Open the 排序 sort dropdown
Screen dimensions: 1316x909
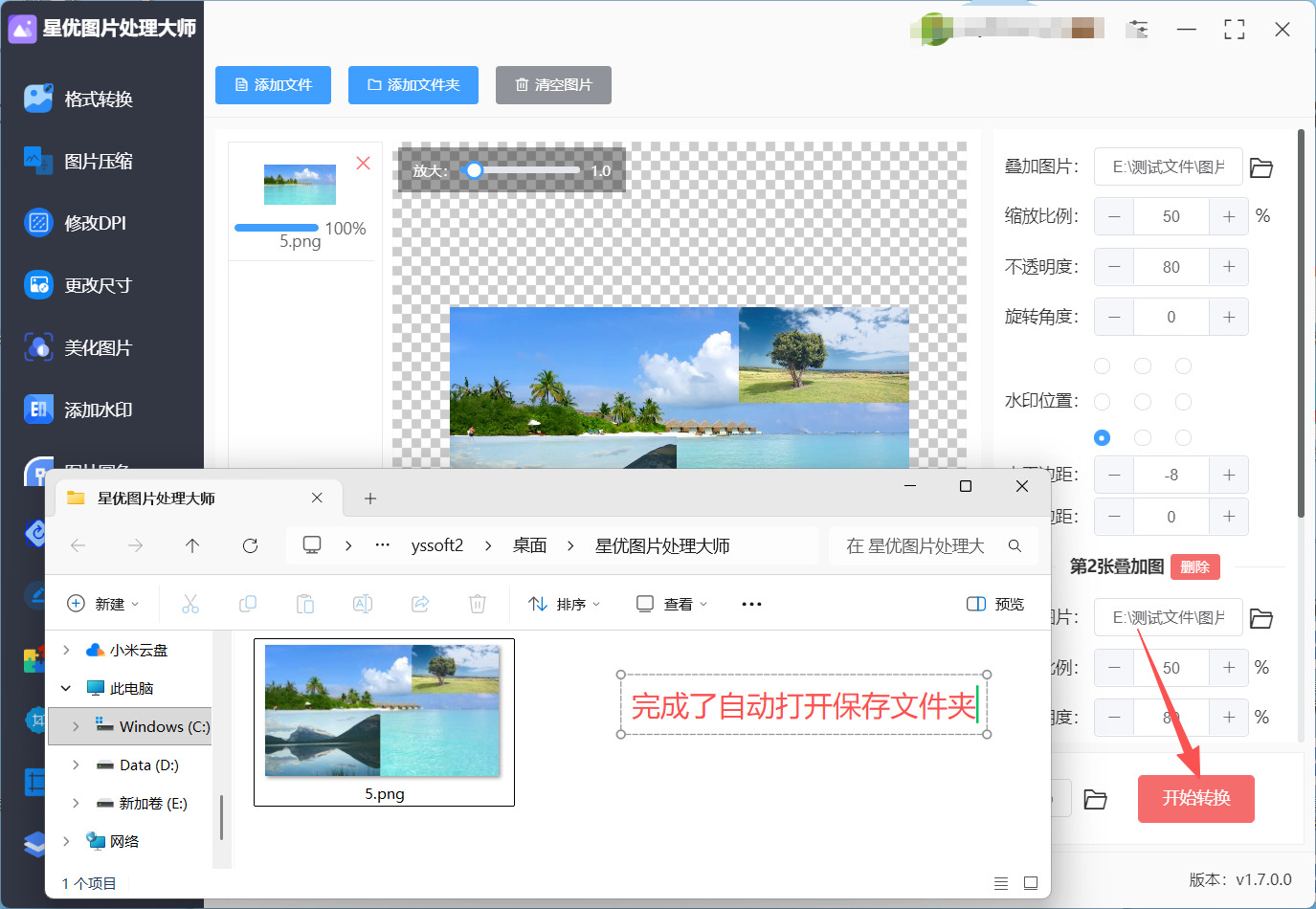pos(565,604)
